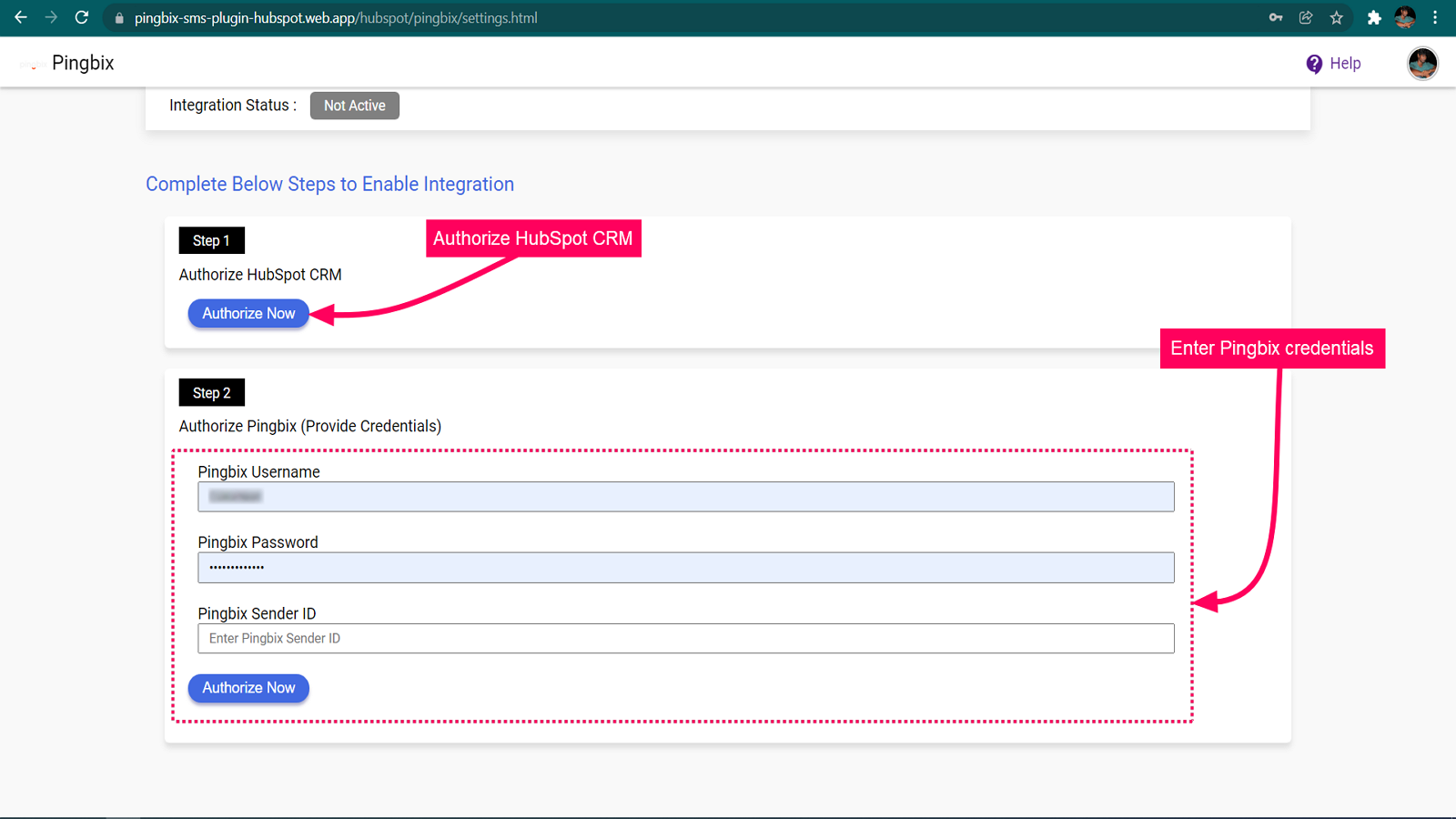Click Authorize Now under Pingbix credentials
1456x819 pixels.
[x=248, y=688]
